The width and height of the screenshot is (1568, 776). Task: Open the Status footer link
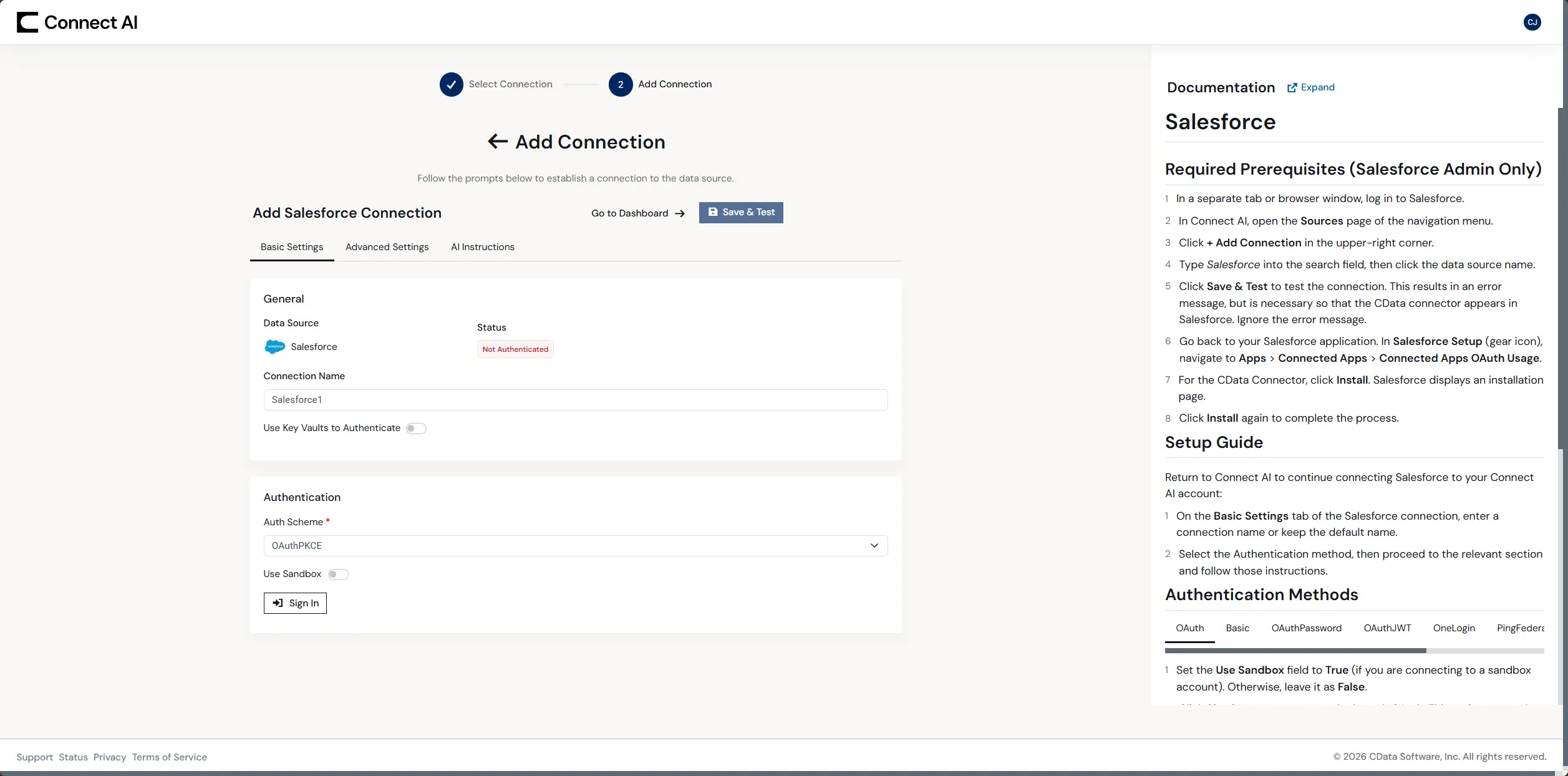click(x=73, y=757)
